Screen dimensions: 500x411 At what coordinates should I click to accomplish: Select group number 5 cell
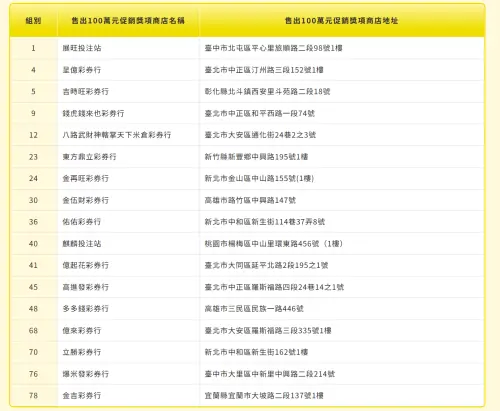[33, 92]
